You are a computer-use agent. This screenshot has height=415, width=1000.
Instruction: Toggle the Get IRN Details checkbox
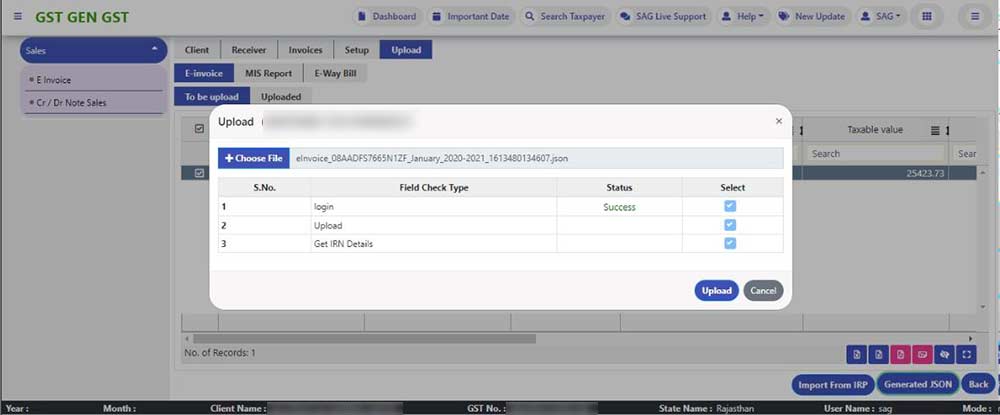(730, 243)
